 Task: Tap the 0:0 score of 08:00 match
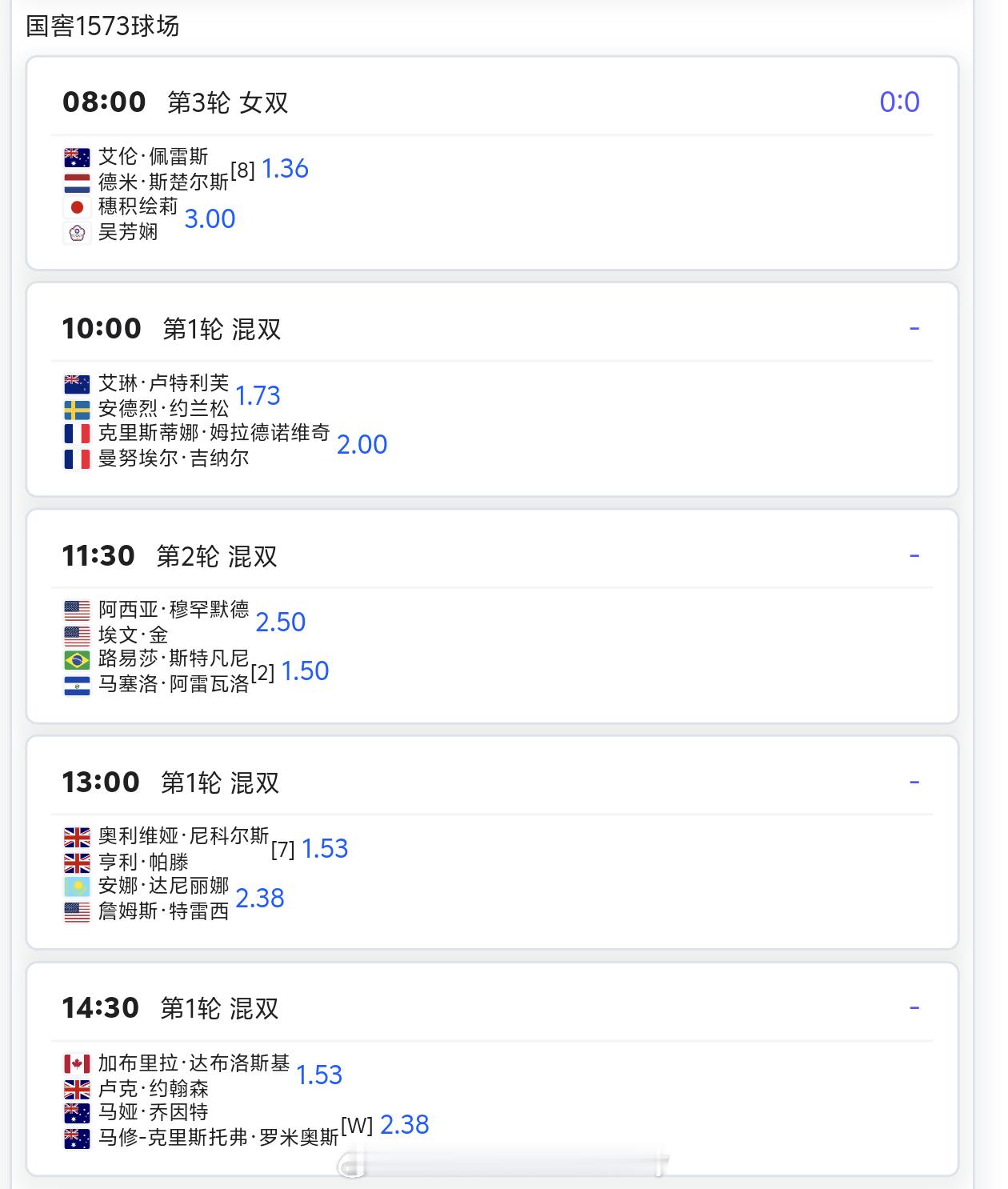(x=899, y=102)
